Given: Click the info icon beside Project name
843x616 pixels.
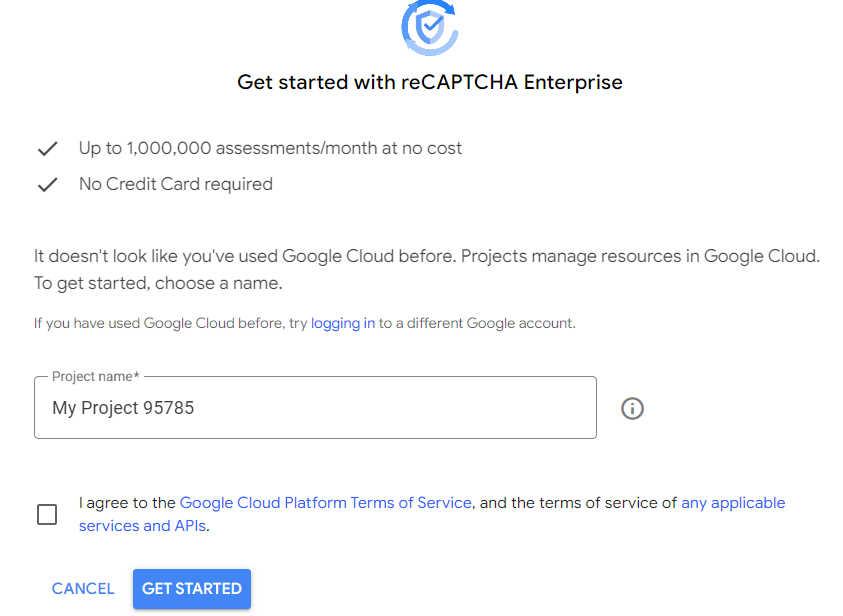Looking at the screenshot, I should 632,408.
